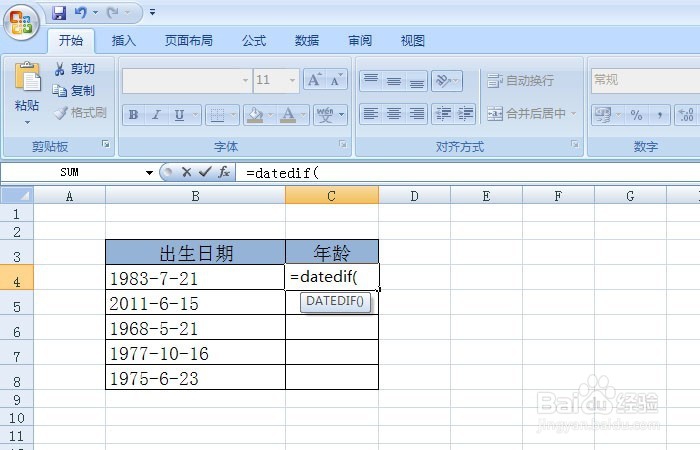Save the workbook with the floppy icon
Viewport: 700px width, 450px height.
pos(59,12)
